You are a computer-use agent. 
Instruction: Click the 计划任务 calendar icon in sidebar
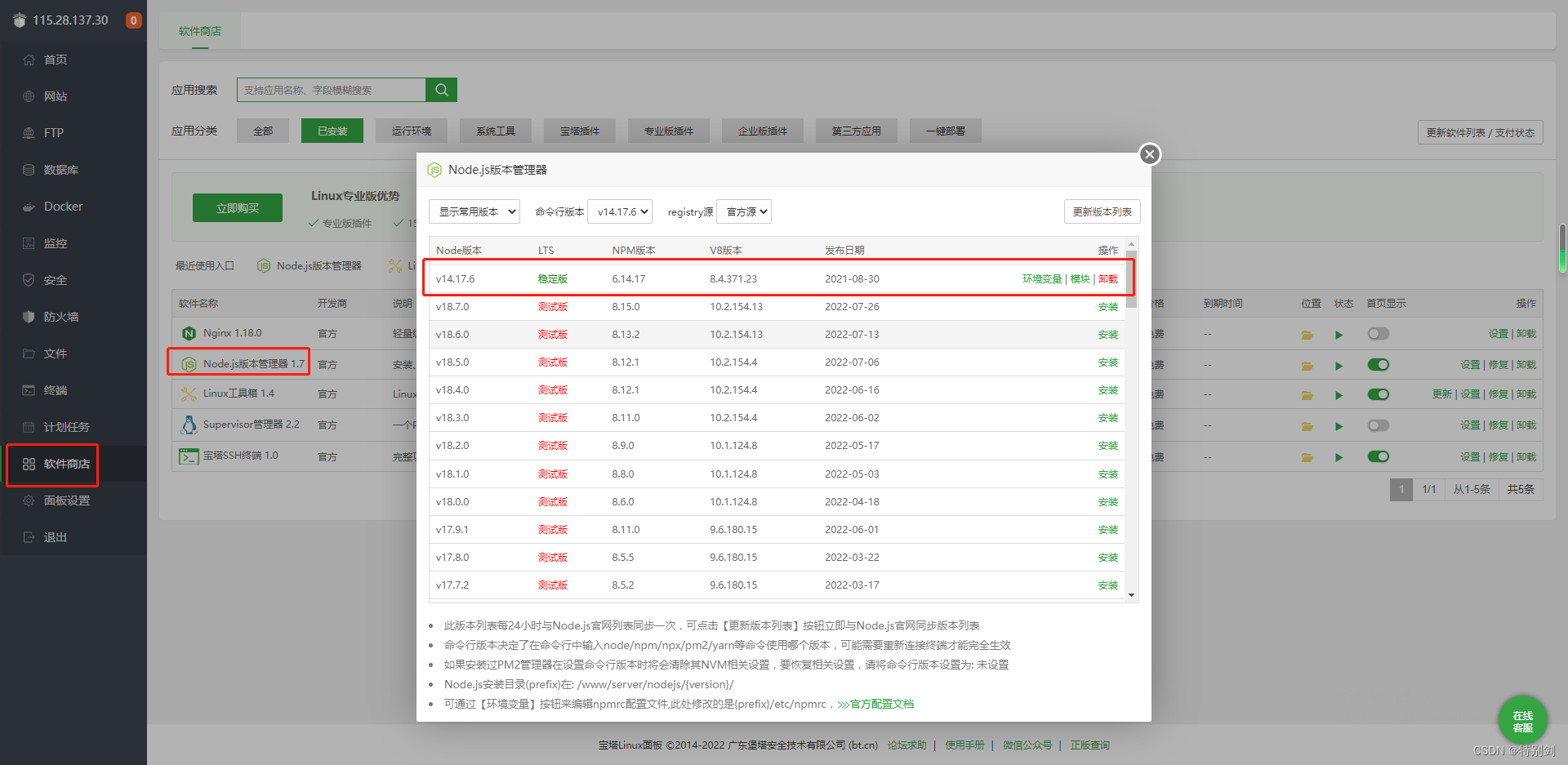(29, 427)
